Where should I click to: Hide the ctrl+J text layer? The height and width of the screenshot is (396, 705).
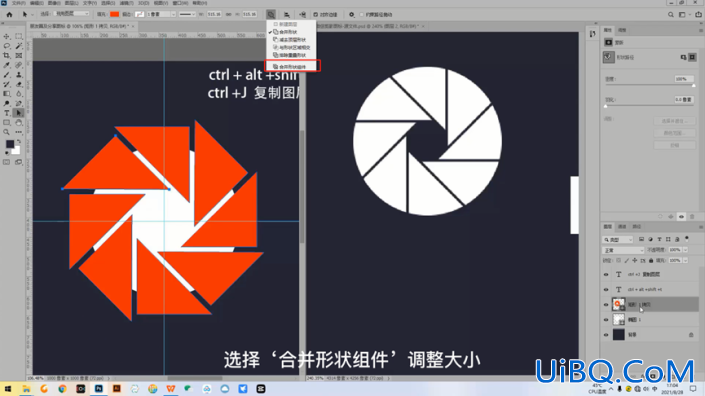click(606, 274)
